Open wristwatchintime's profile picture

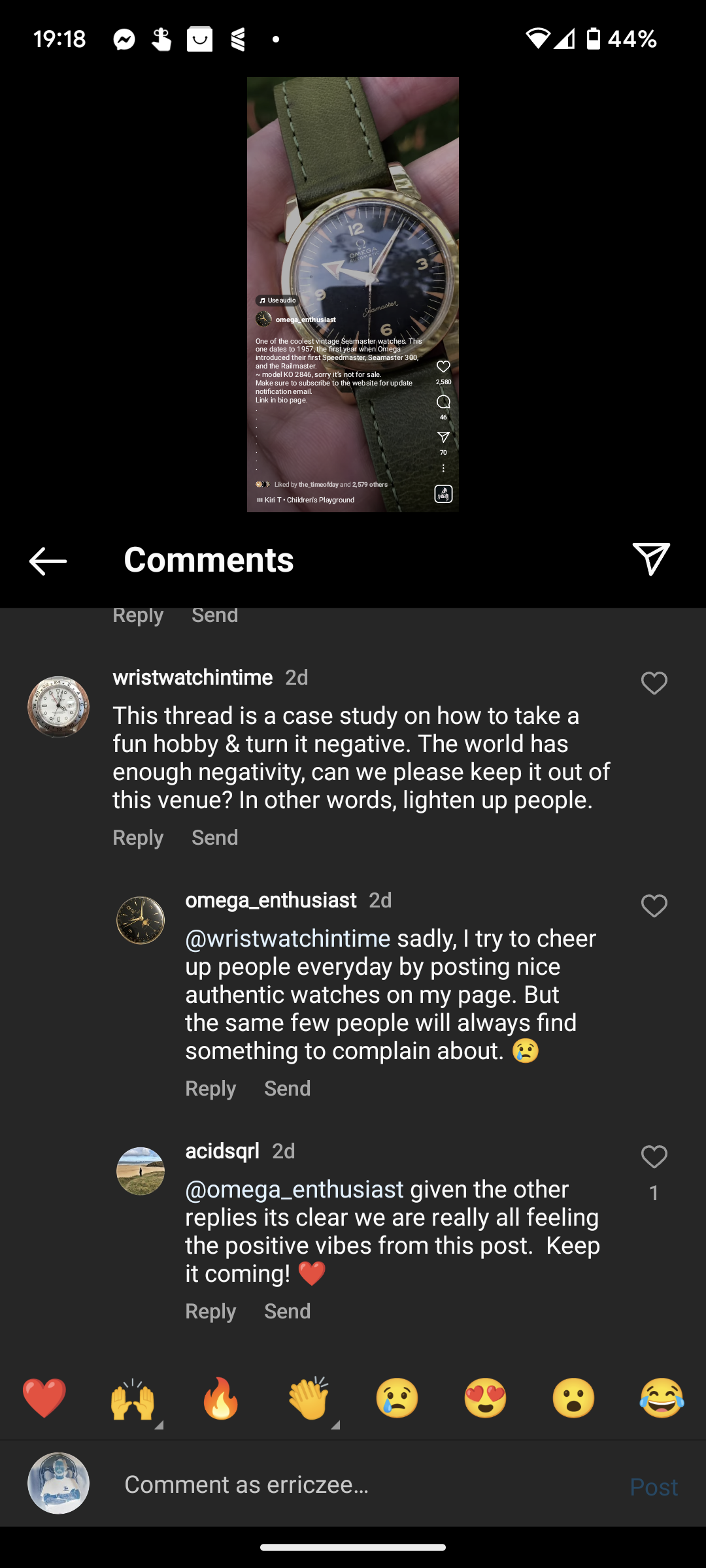tap(58, 707)
